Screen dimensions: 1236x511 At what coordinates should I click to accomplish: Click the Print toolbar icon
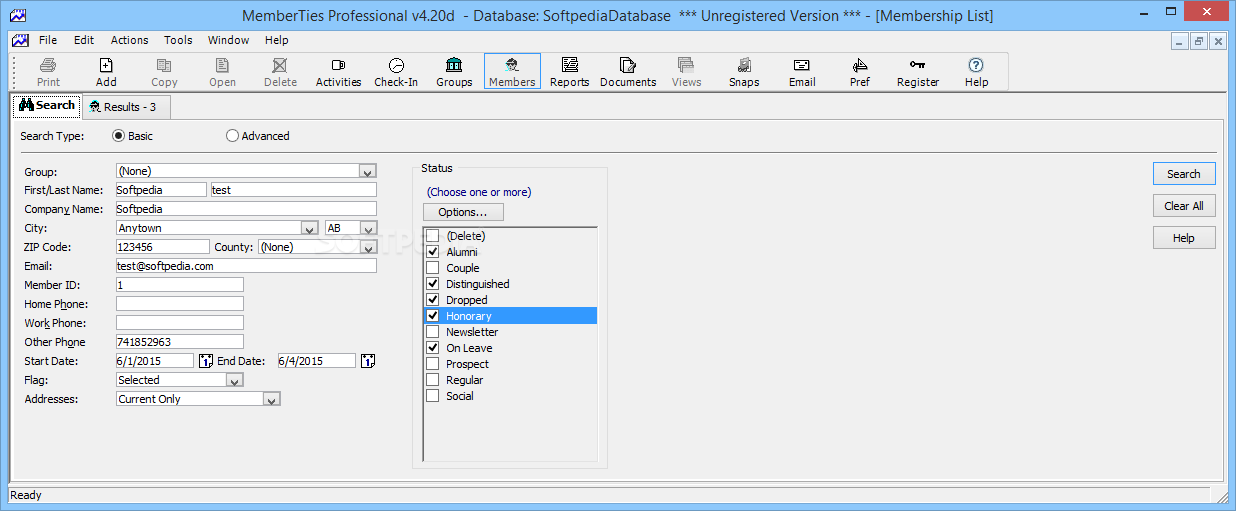(x=48, y=72)
